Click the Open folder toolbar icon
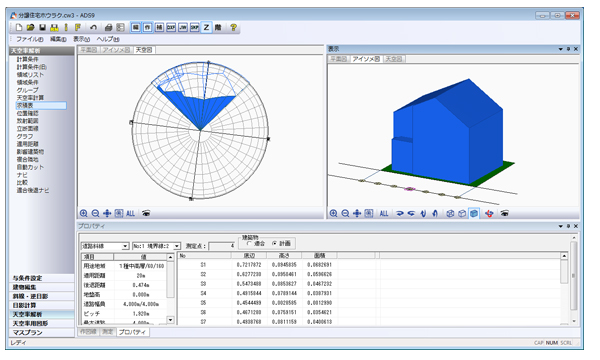 [x=31, y=28]
